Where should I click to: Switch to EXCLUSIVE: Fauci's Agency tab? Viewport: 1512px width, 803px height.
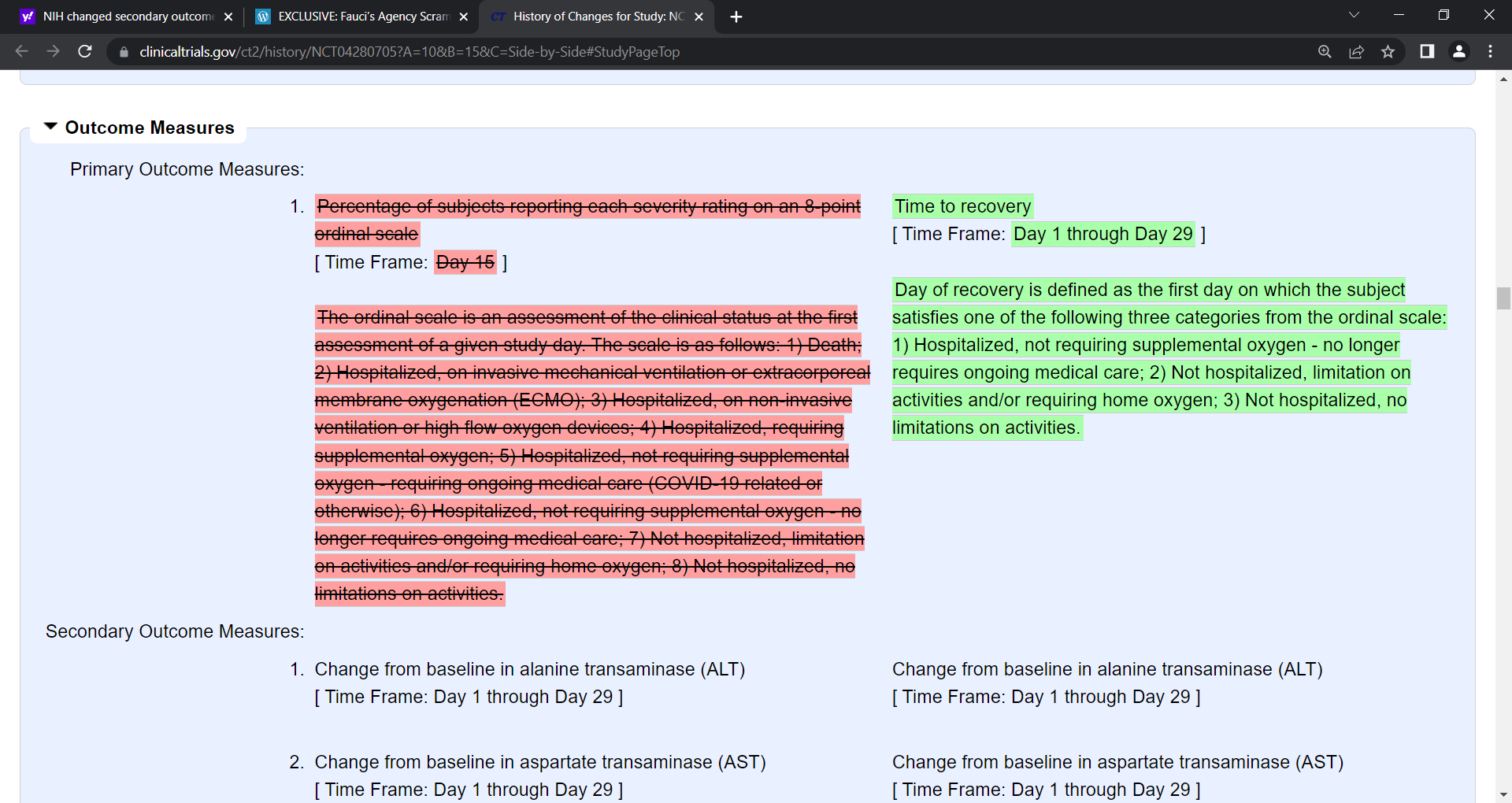tap(362, 17)
